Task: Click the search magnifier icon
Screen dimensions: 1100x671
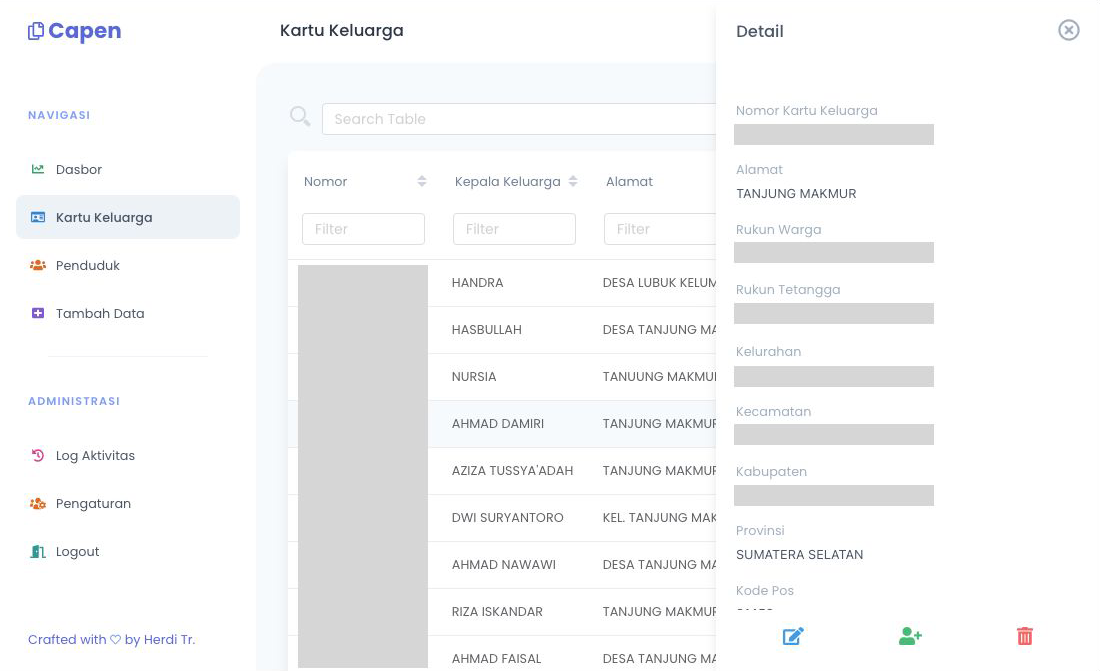Action: tap(300, 117)
